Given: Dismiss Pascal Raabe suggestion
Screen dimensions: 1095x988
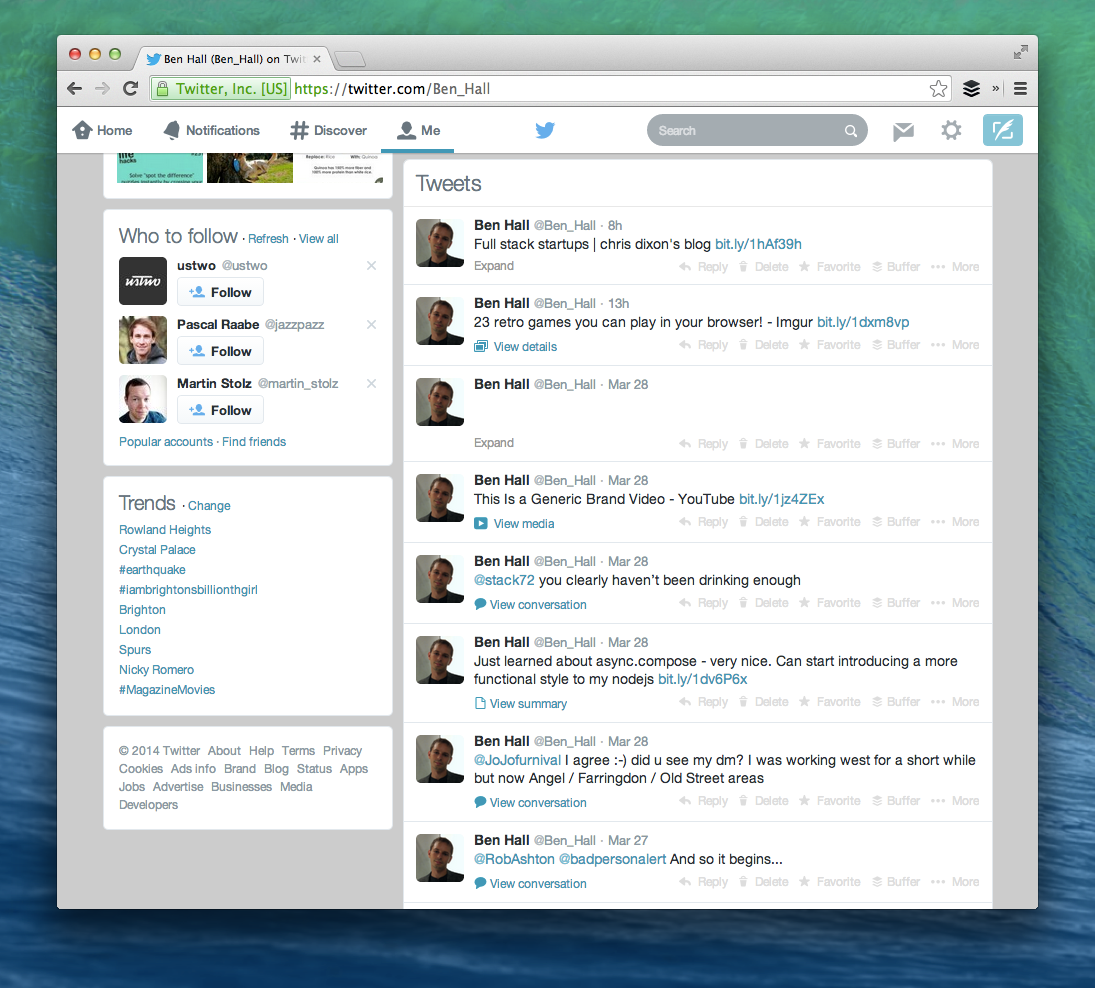Looking at the screenshot, I should click(372, 325).
